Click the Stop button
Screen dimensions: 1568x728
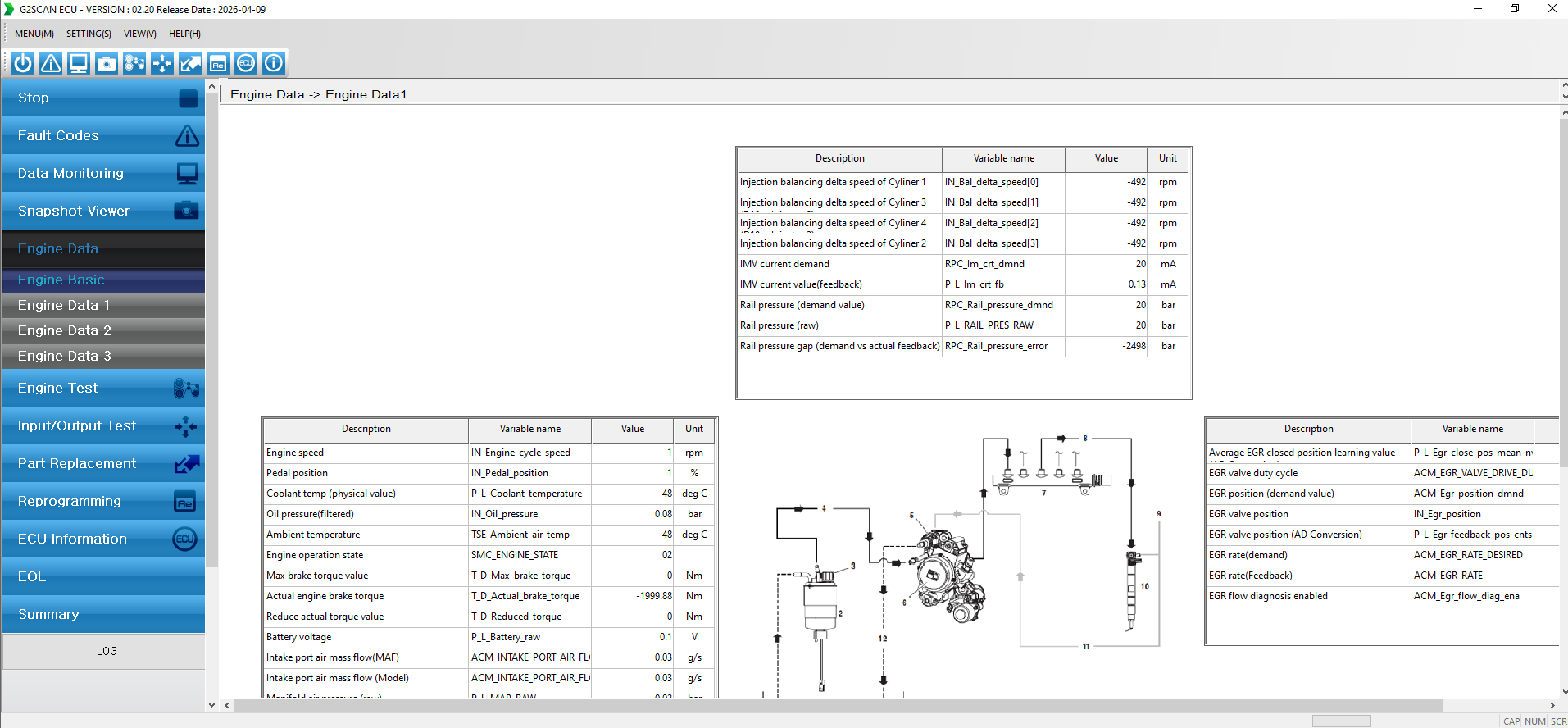(103, 98)
